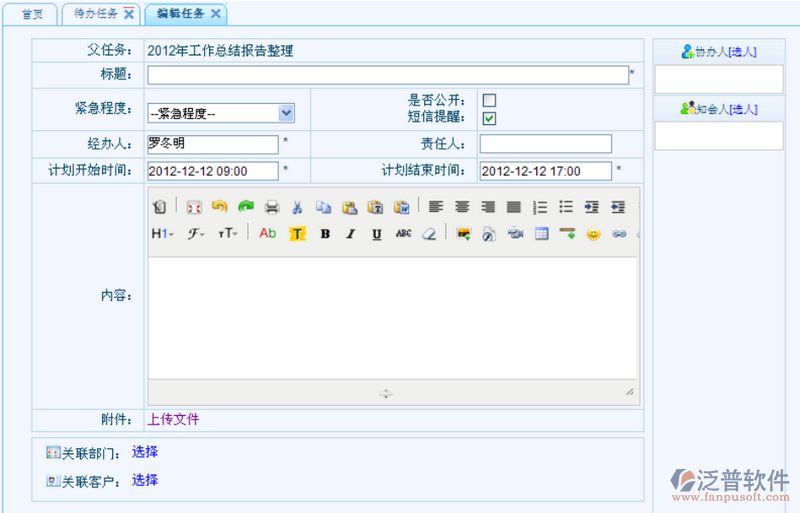Go to the 首页 tab
The height and width of the screenshot is (513, 800).
click(x=33, y=13)
